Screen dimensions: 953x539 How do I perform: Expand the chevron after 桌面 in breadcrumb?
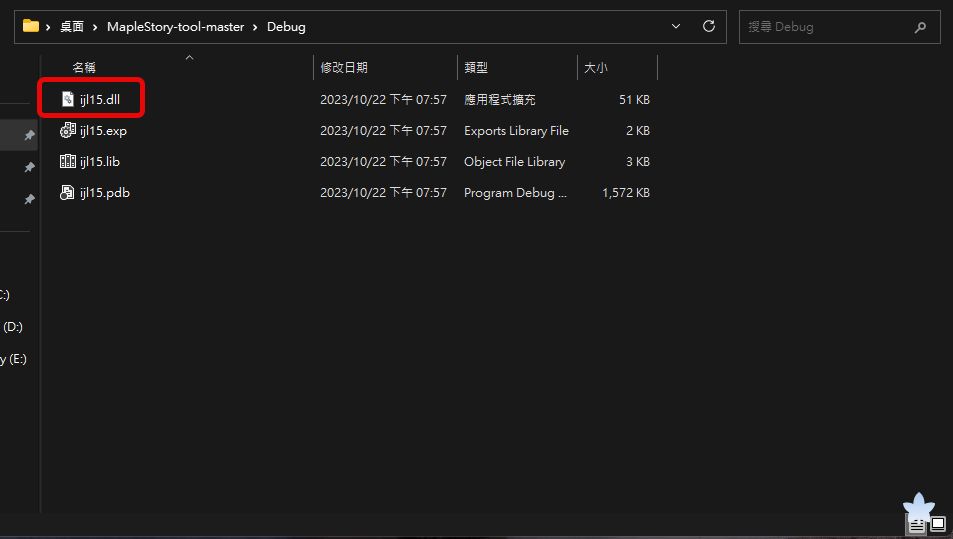(95, 27)
